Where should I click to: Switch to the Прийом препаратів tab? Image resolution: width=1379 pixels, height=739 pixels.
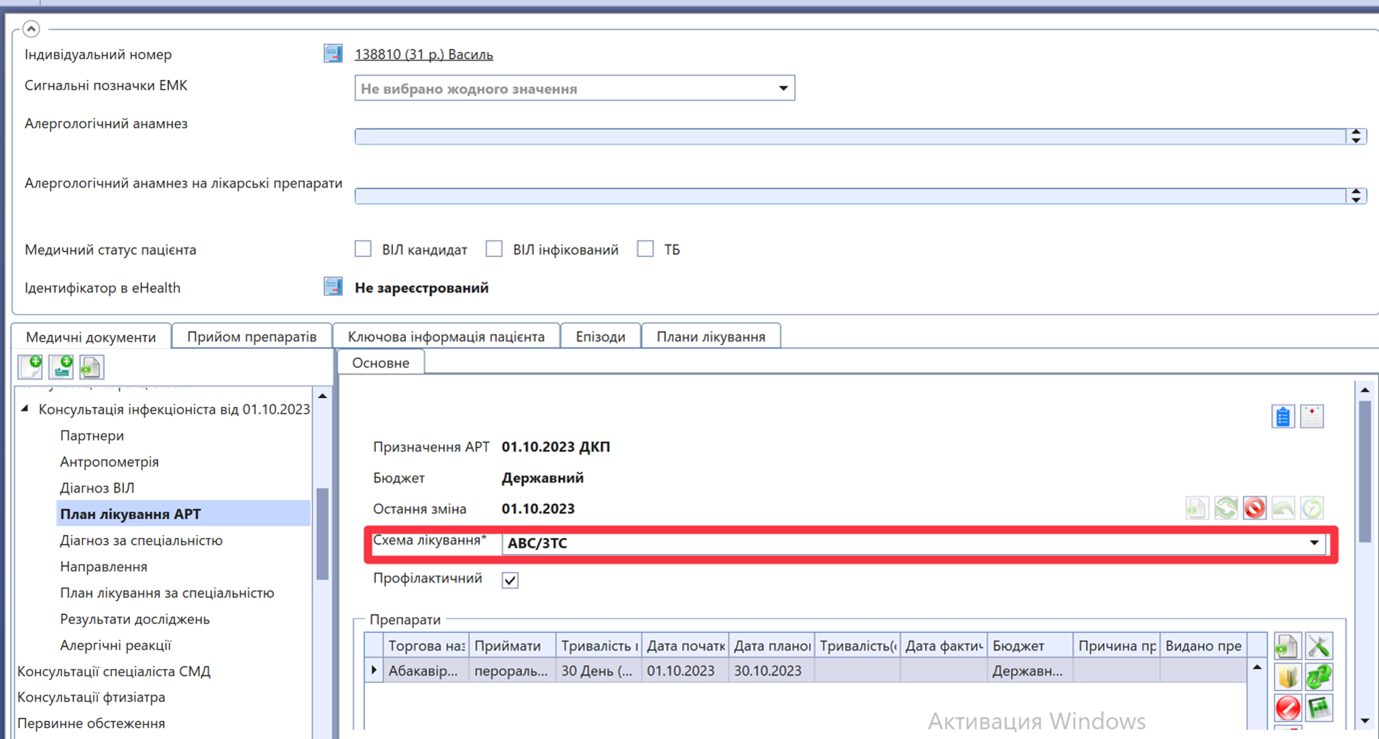click(252, 336)
